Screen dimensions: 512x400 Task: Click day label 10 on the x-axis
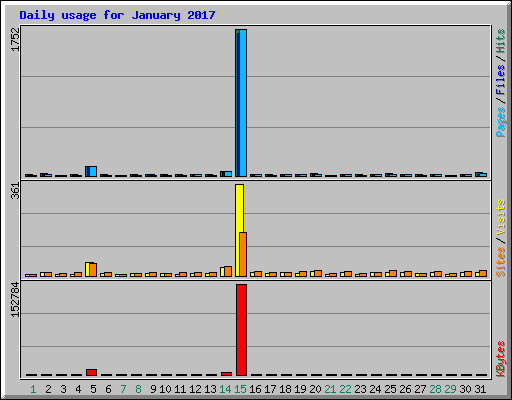point(165,389)
